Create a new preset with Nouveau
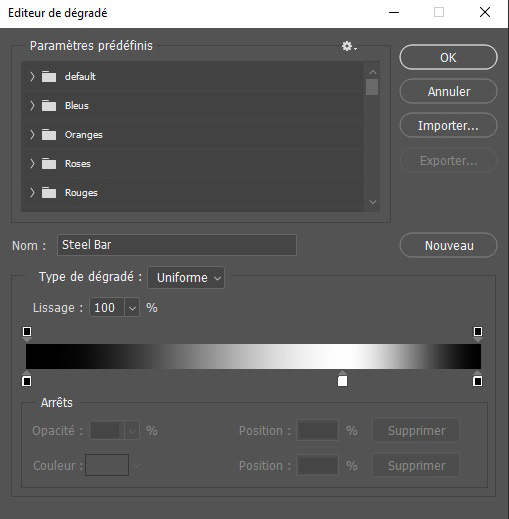The image size is (509, 519). click(448, 245)
